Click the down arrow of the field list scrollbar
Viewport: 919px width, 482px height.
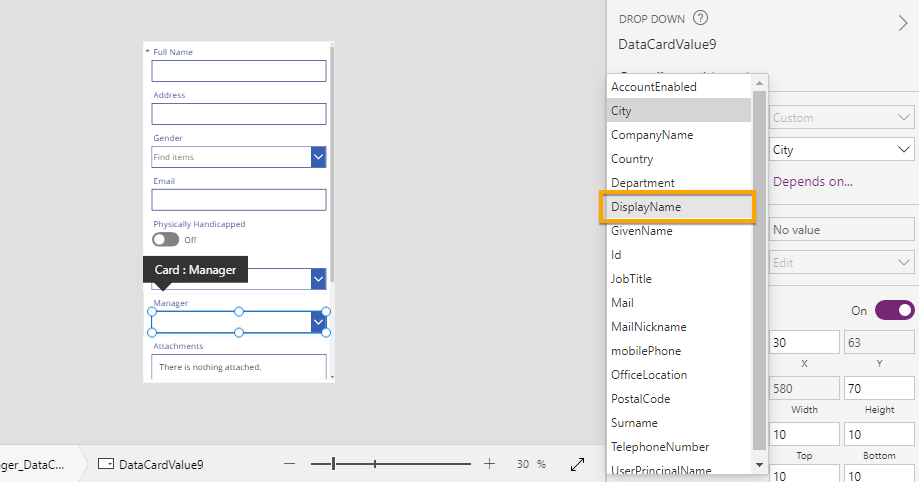(x=759, y=465)
